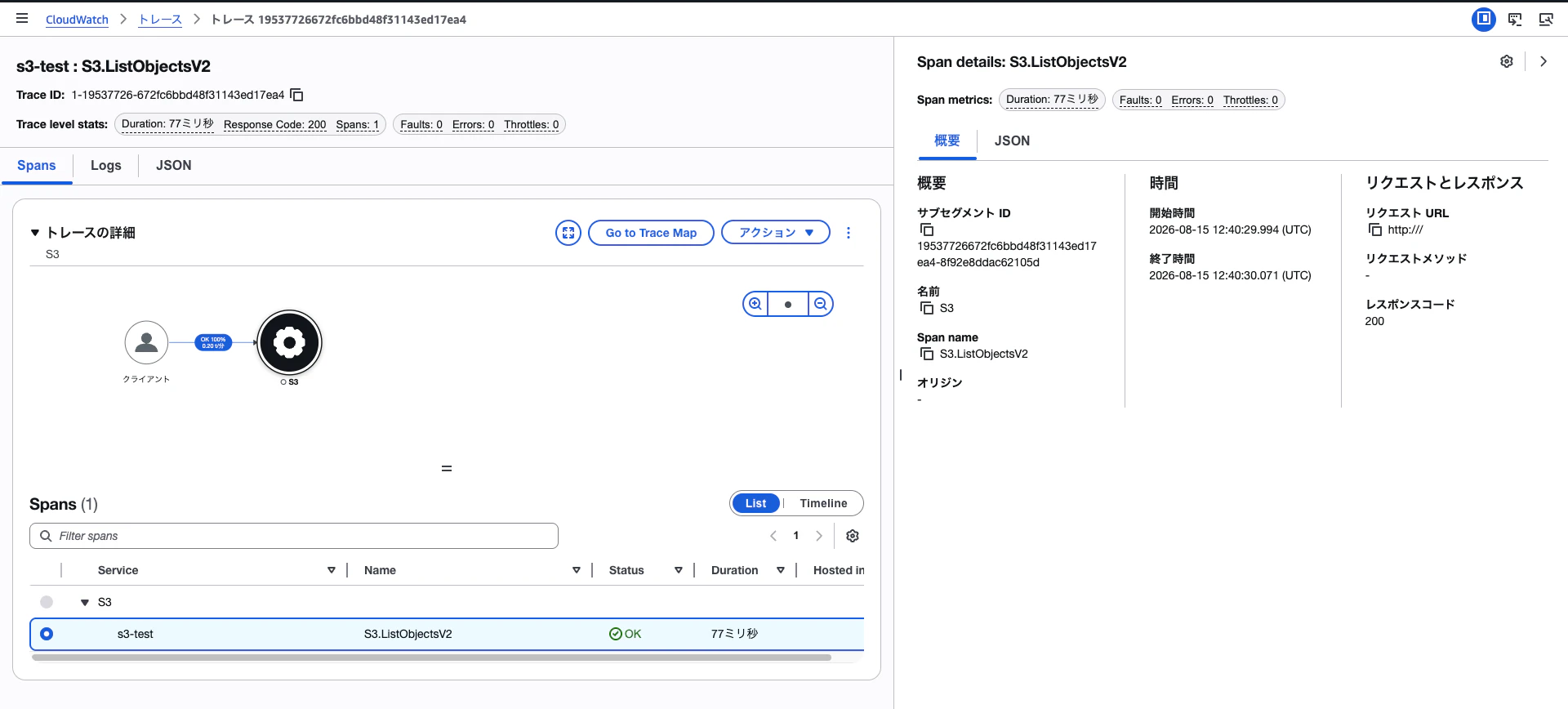Switch to the Spans tab
1568x709 pixels.
click(37, 165)
